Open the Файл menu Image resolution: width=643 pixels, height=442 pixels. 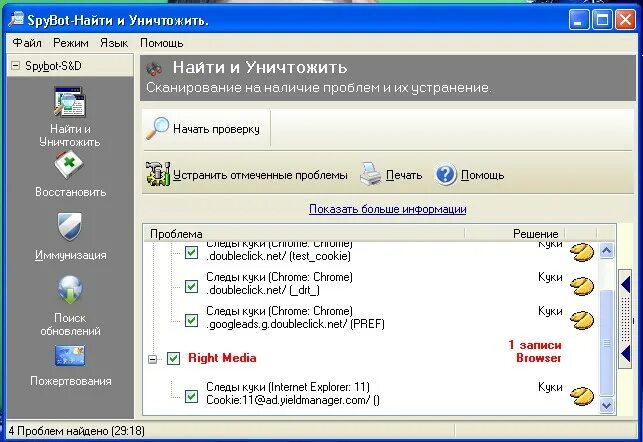tap(27, 43)
